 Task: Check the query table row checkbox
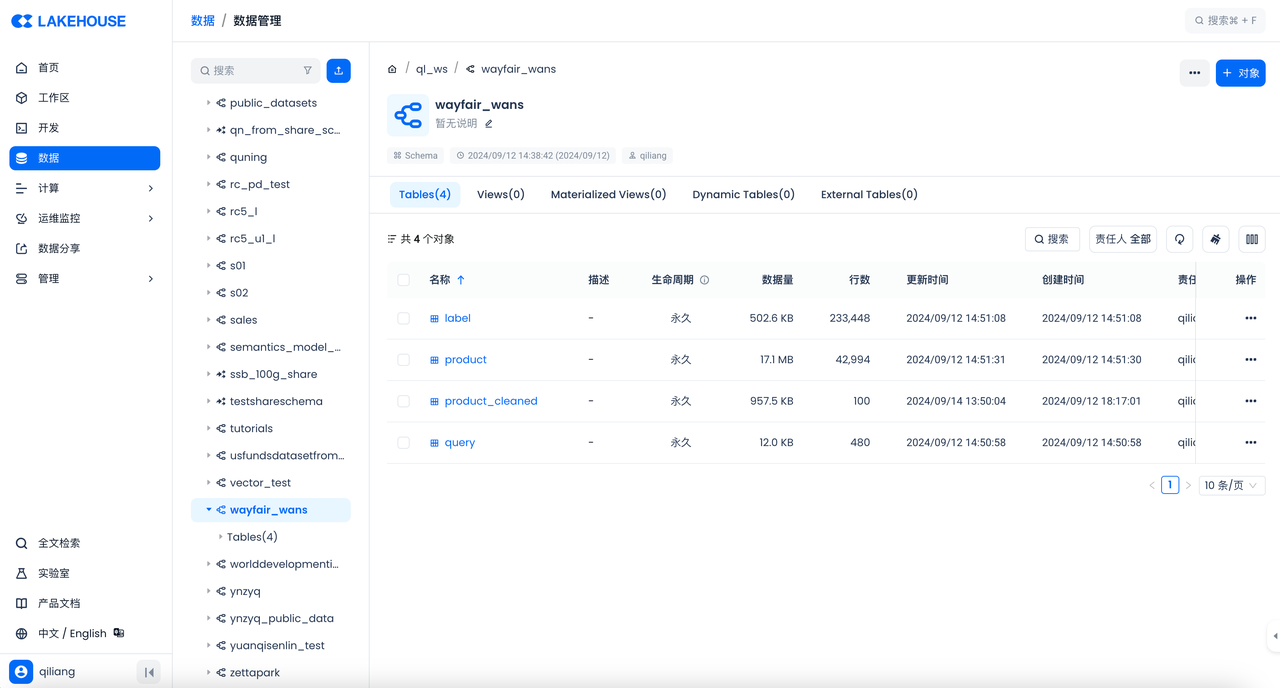[x=403, y=443]
